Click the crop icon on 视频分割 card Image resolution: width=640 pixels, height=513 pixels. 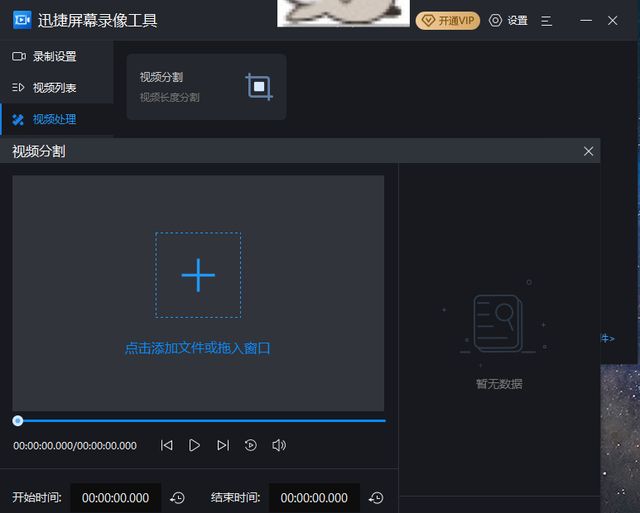pyautogui.click(x=259, y=87)
